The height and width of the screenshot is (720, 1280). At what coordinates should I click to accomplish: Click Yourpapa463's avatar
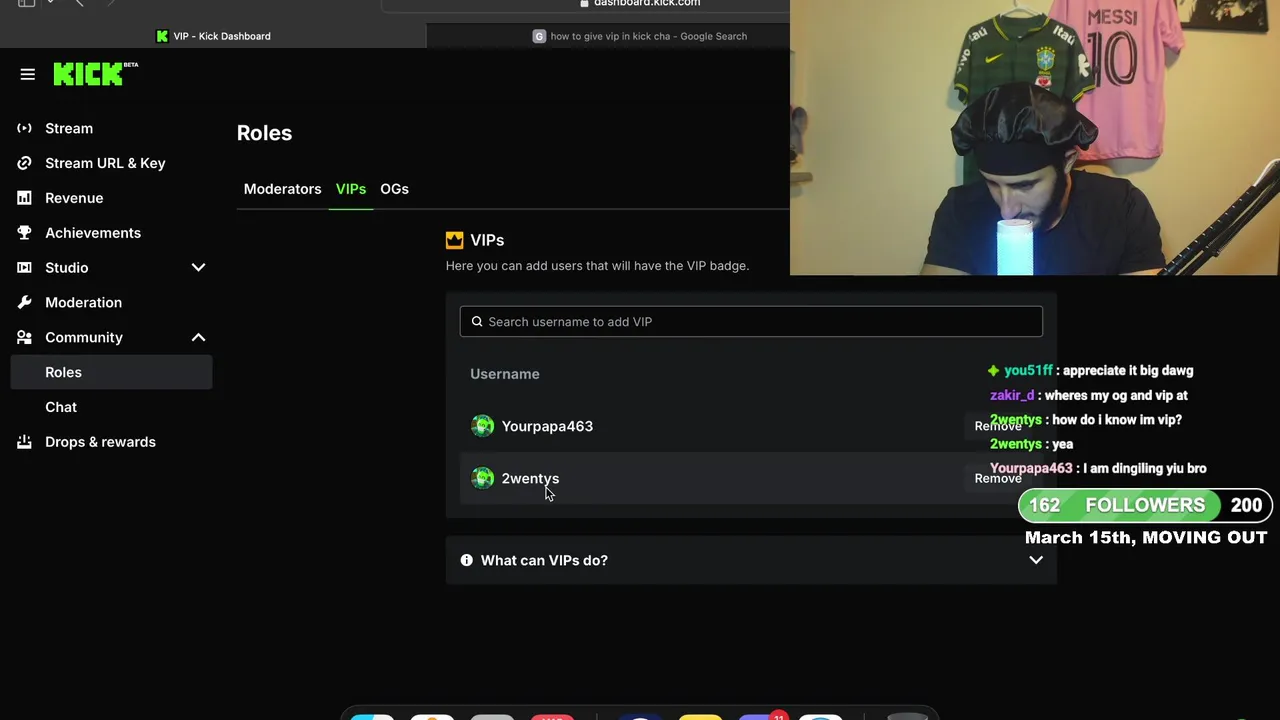point(483,426)
